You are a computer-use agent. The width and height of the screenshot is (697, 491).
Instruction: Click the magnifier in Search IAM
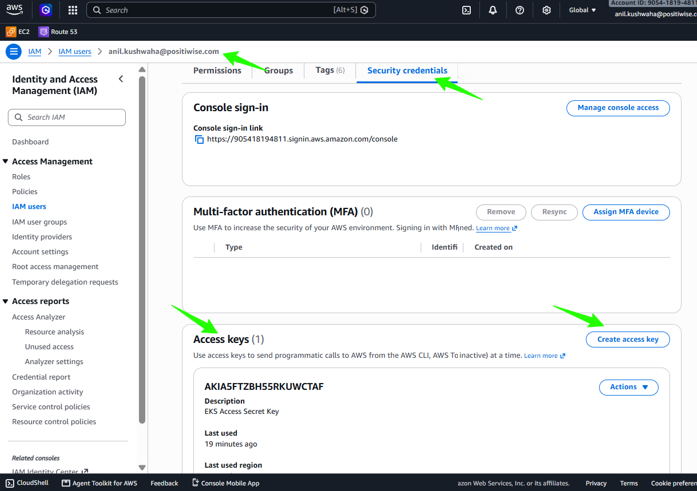(x=18, y=117)
